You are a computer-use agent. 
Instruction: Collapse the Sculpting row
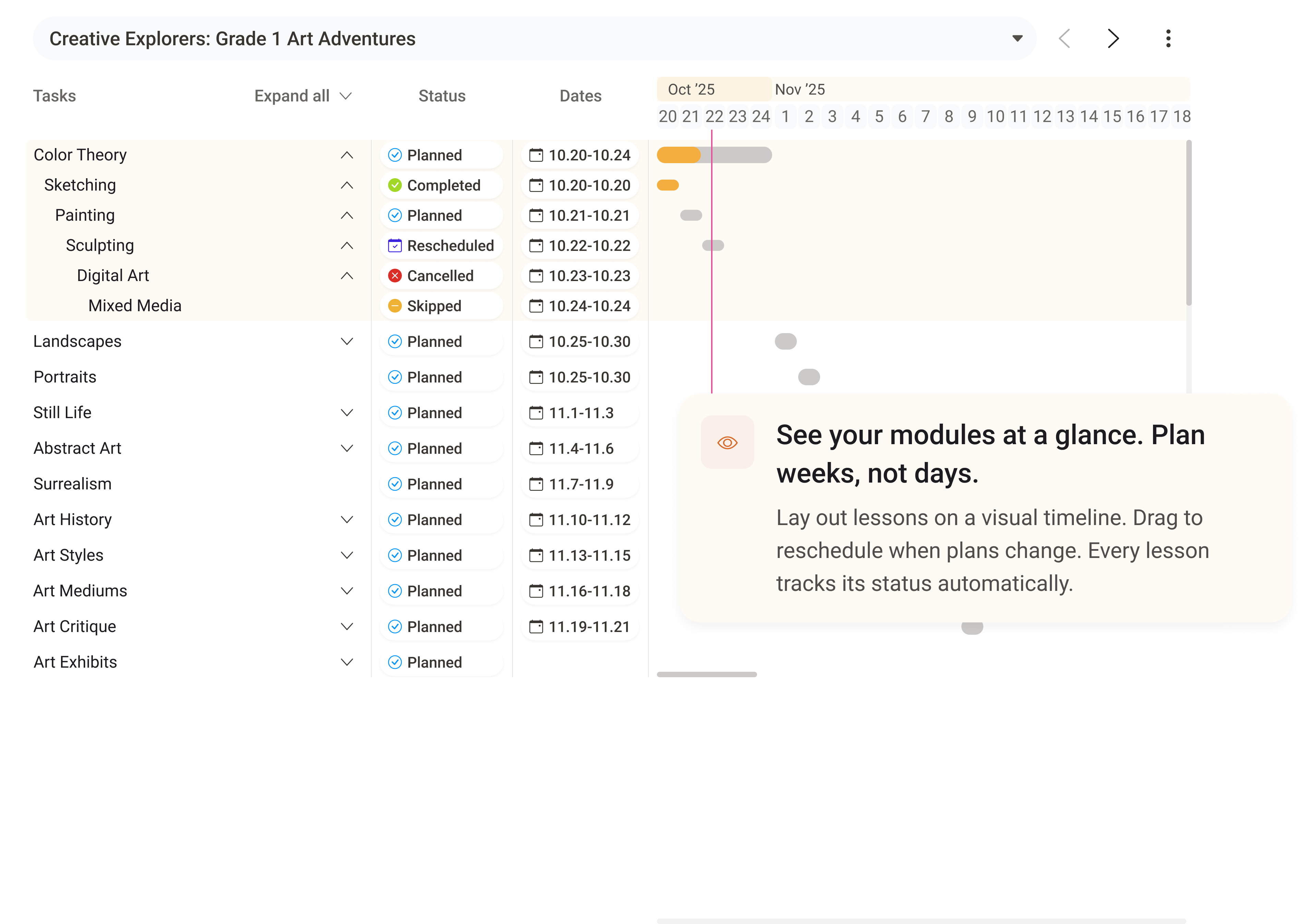click(347, 245)
